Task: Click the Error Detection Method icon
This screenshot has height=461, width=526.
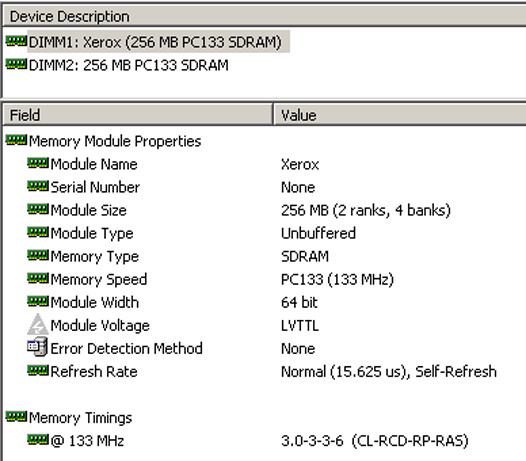Action: pyautogui.click(x=37, y=347)
